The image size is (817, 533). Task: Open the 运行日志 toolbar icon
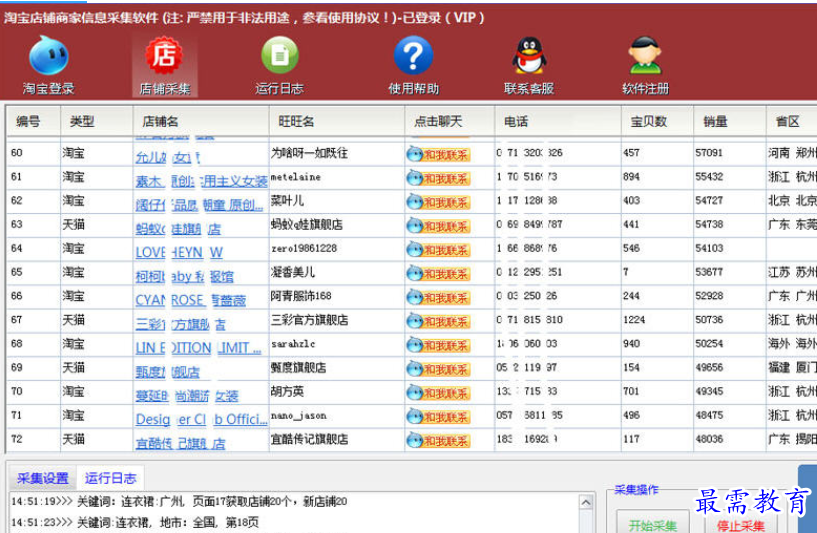coord(280,65)
